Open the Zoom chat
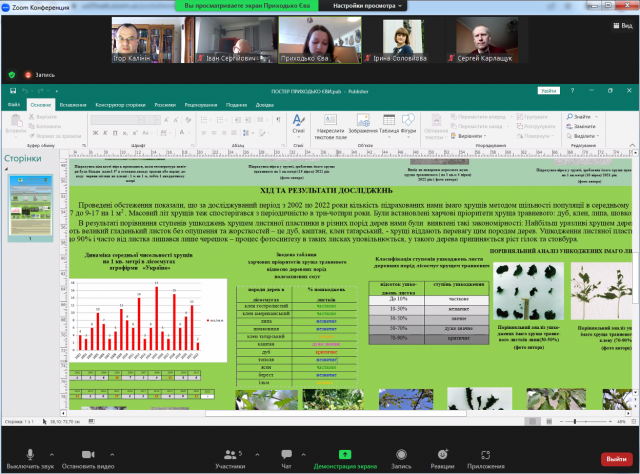 click(x=287, y=459)
